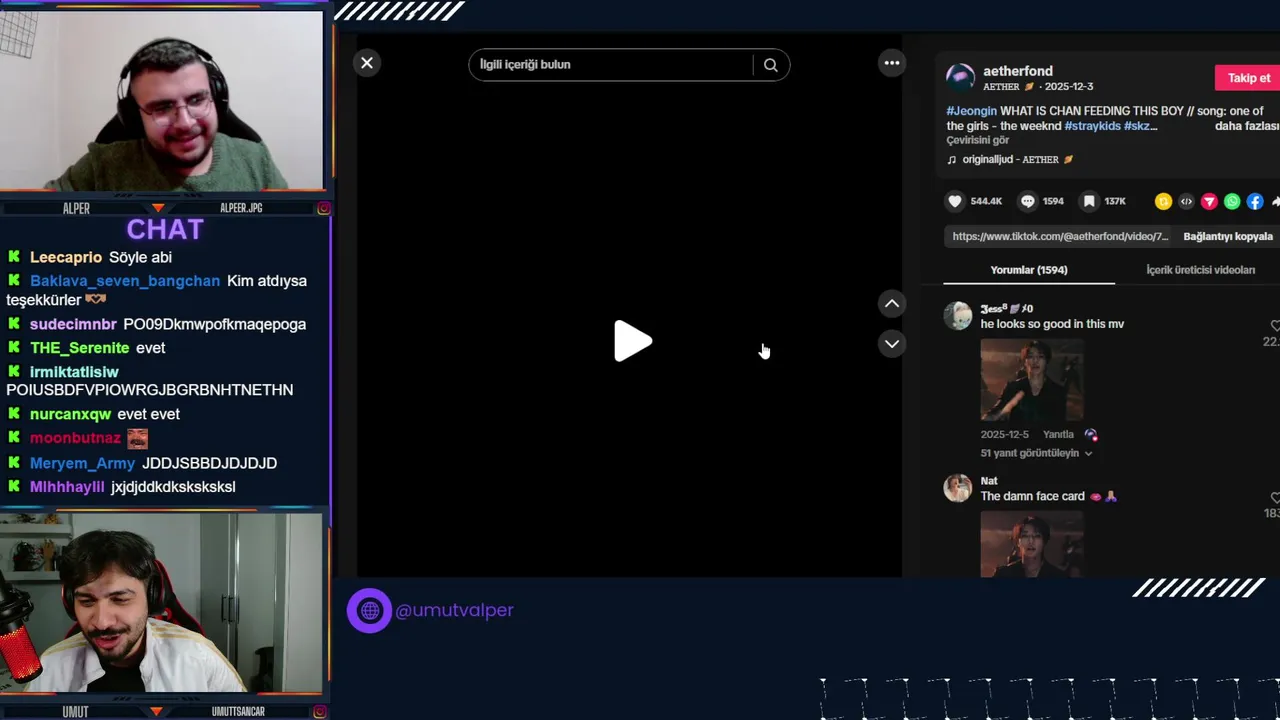Click Çevirisini gör translation link
This screenshot has width=1280, height=720.
click(978, 141)
